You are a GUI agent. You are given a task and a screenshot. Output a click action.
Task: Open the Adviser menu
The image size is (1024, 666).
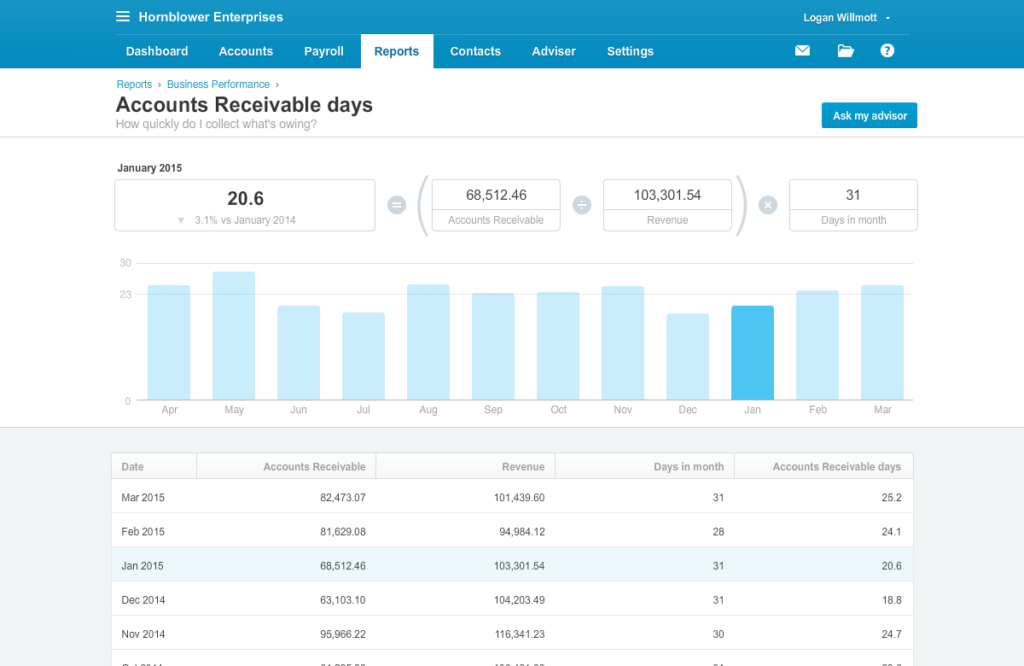553,51
